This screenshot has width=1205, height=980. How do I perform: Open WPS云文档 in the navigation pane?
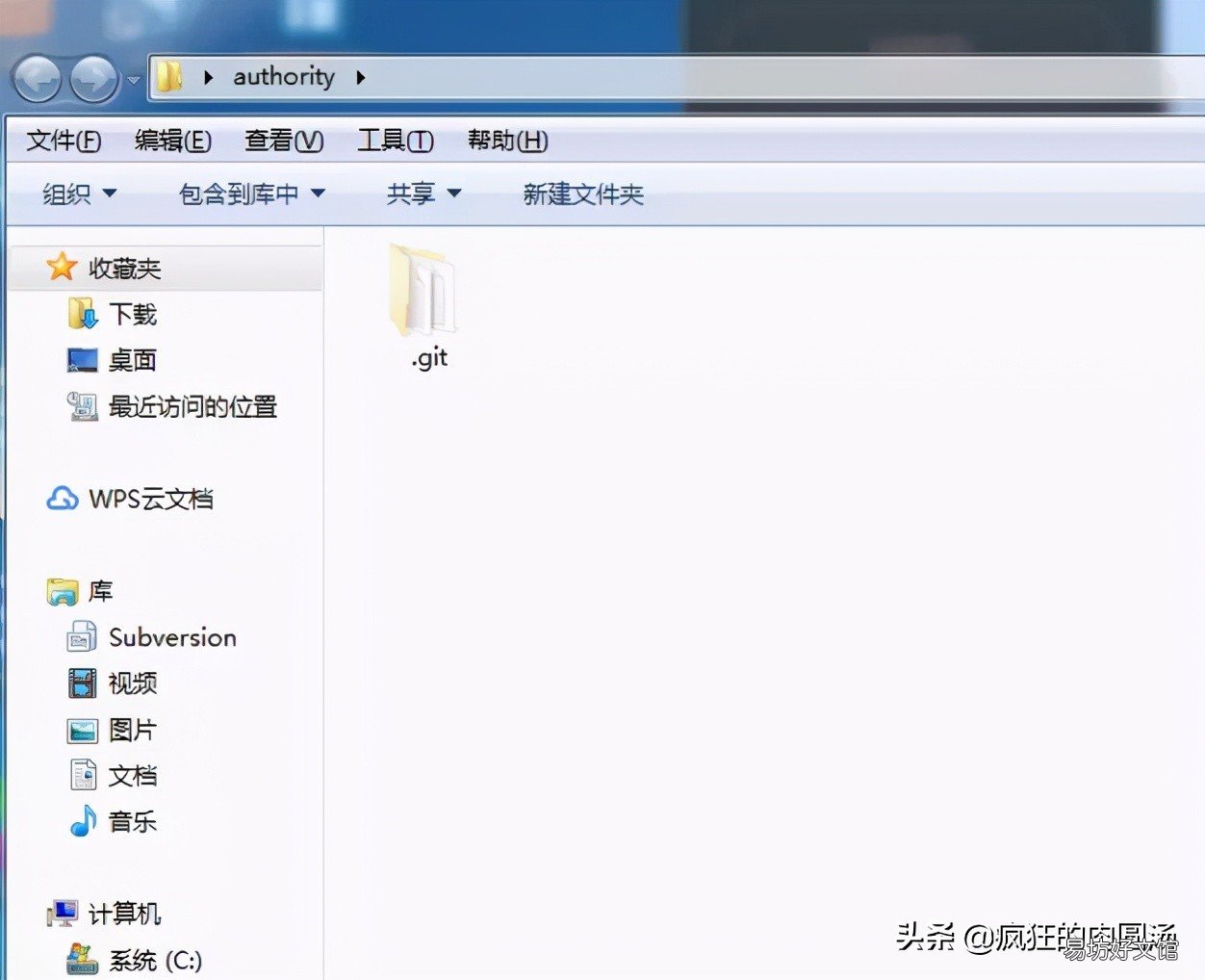pos(151,499)
